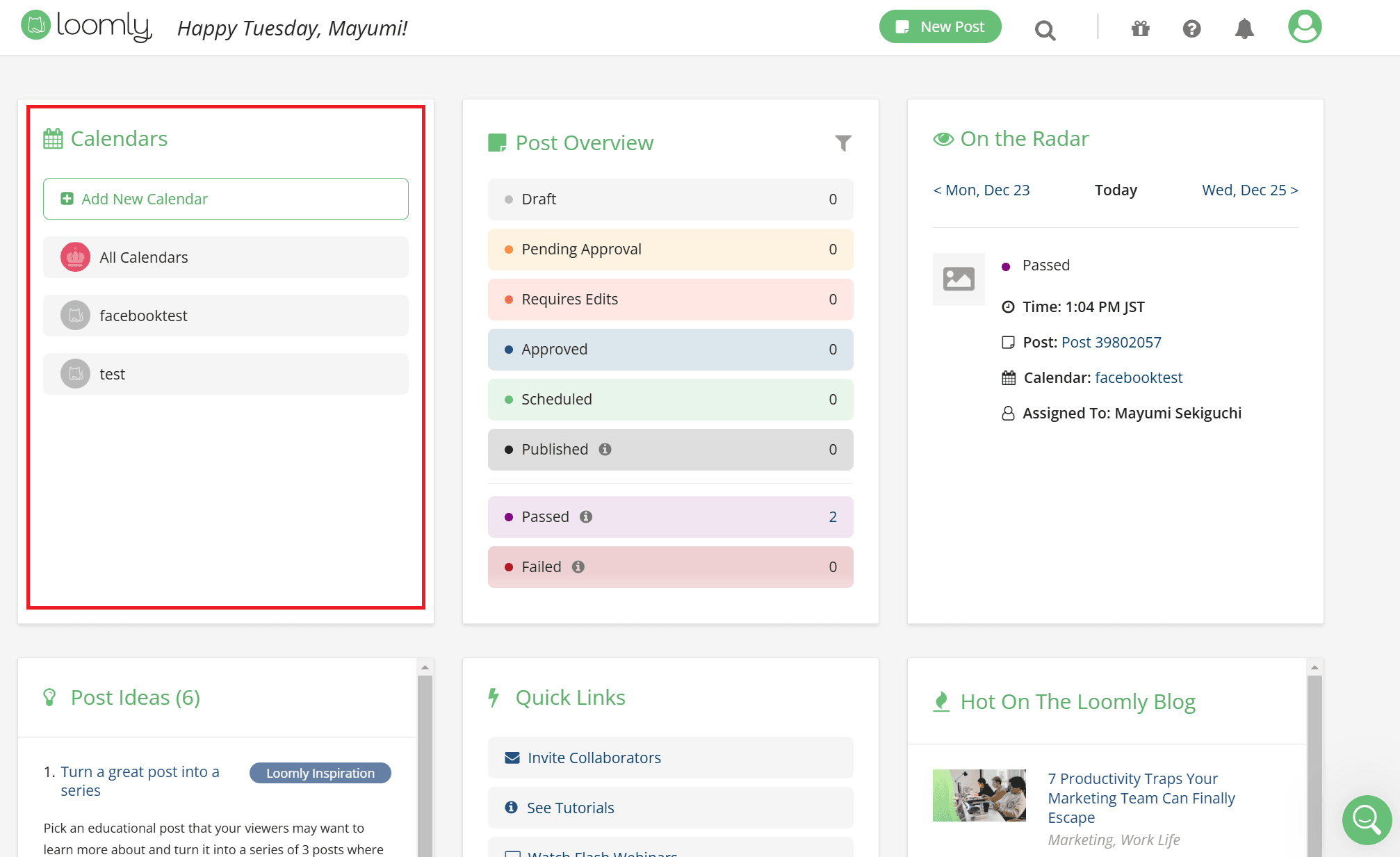Show Scheduled posts

pyautogui.click(x=671, y=400)
